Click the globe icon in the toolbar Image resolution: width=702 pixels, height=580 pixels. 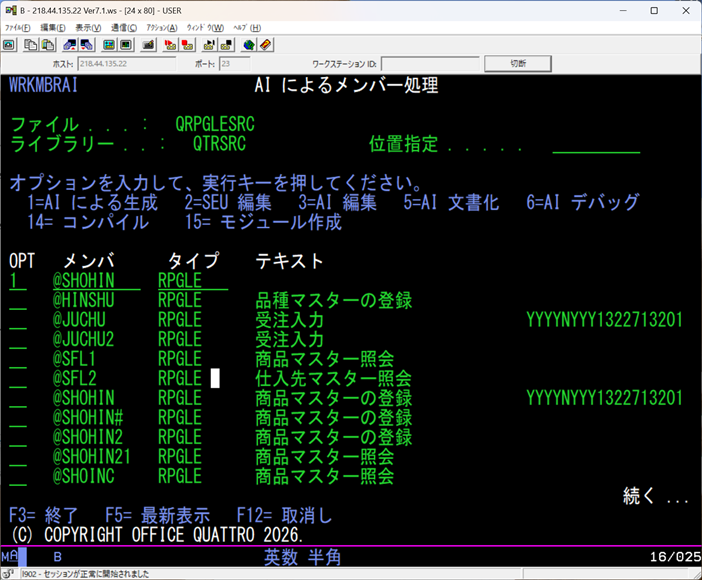248,45
